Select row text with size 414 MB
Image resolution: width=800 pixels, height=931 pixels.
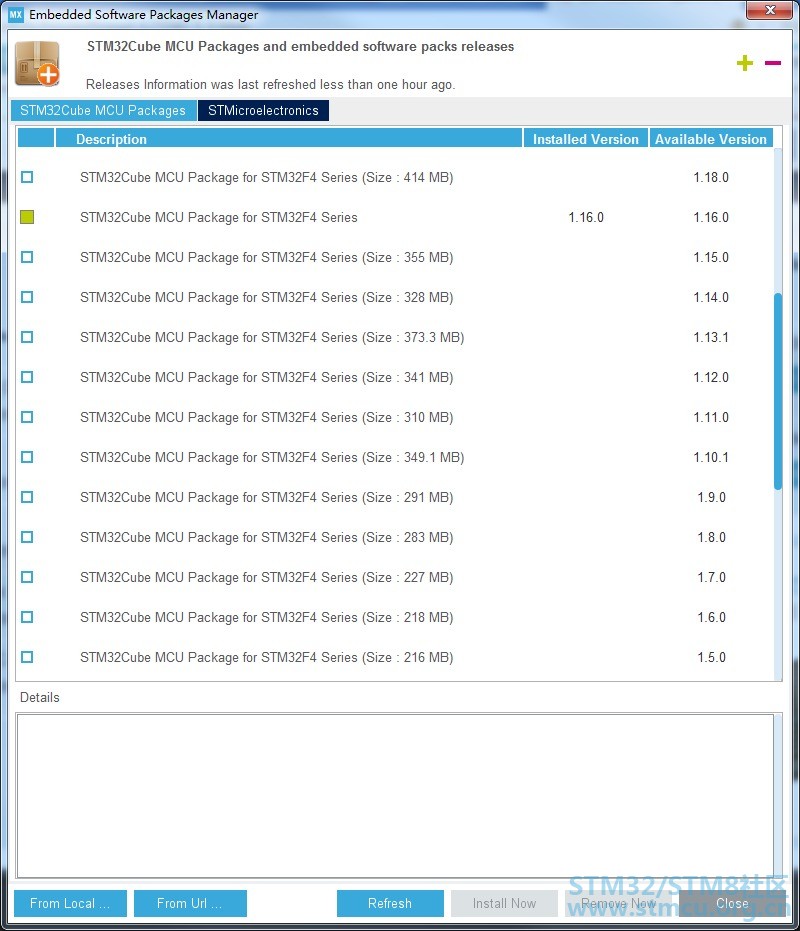pos(267,177)
